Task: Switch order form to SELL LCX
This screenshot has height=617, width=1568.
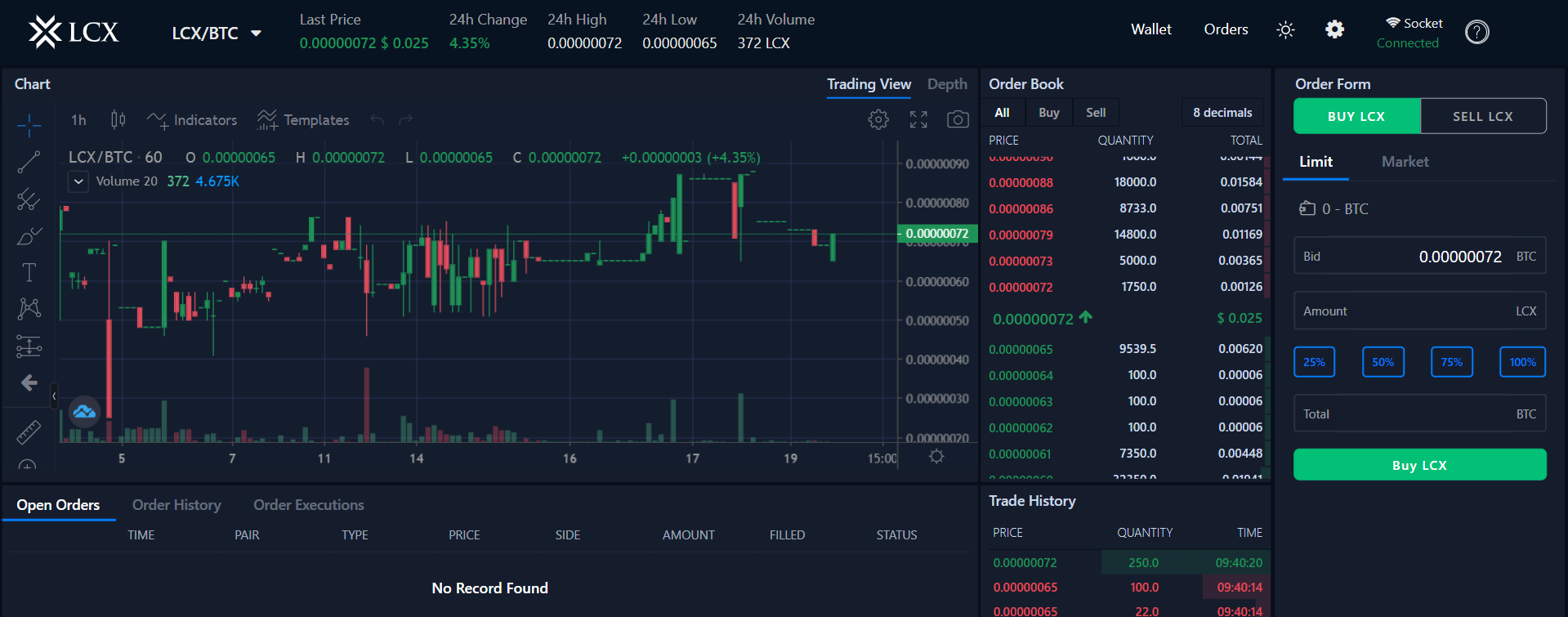Action: tap(1482, 116)
